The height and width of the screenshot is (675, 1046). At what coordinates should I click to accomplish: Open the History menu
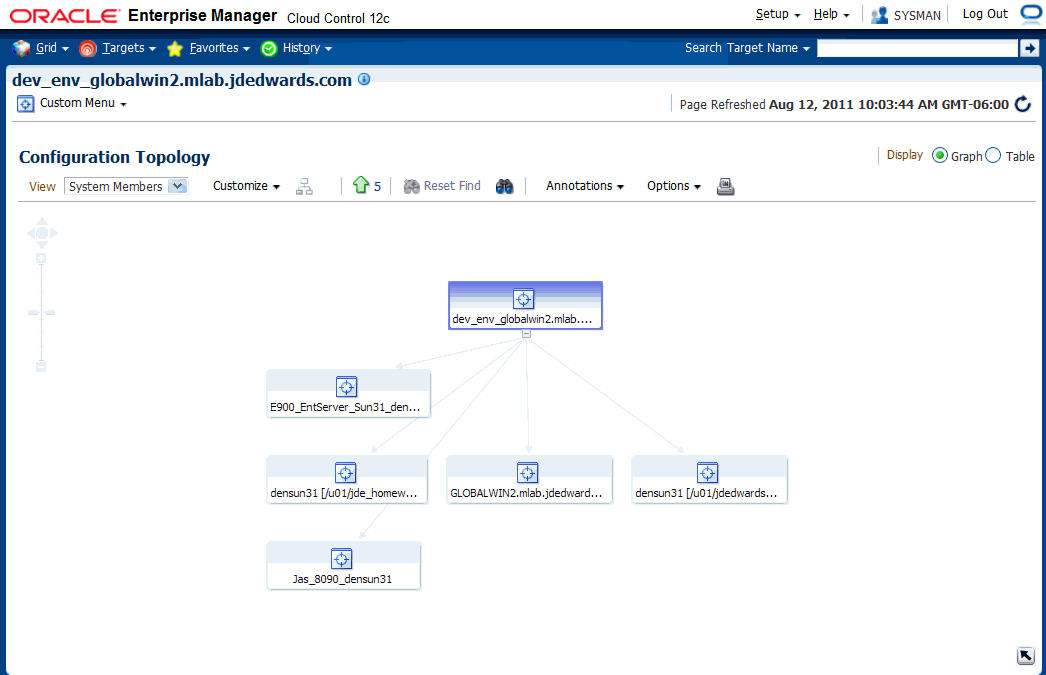tap(307, 48)
